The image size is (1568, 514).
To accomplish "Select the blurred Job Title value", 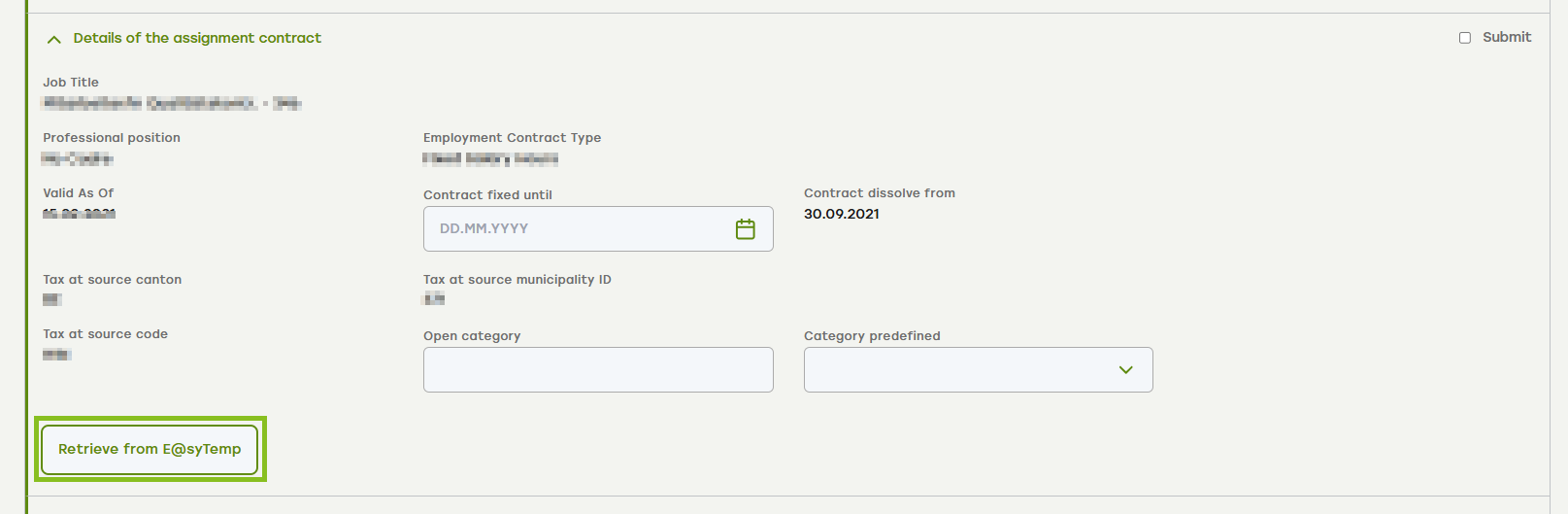I will [172, 103].
